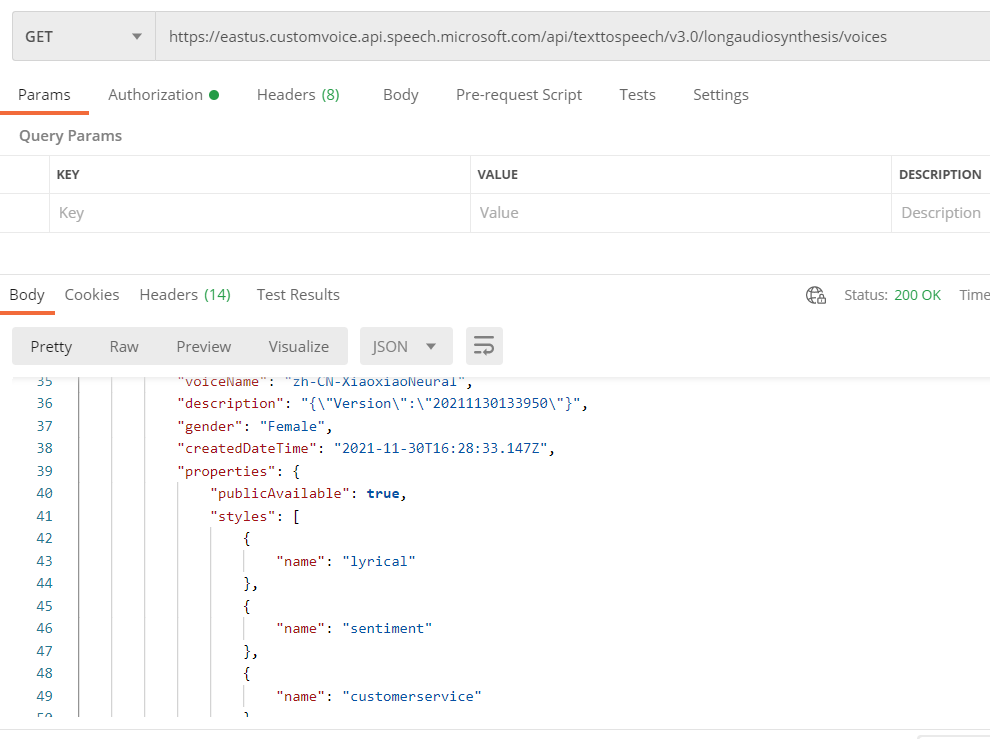
Task: Switch to the Params tab
Action: (x=44, y=95)
